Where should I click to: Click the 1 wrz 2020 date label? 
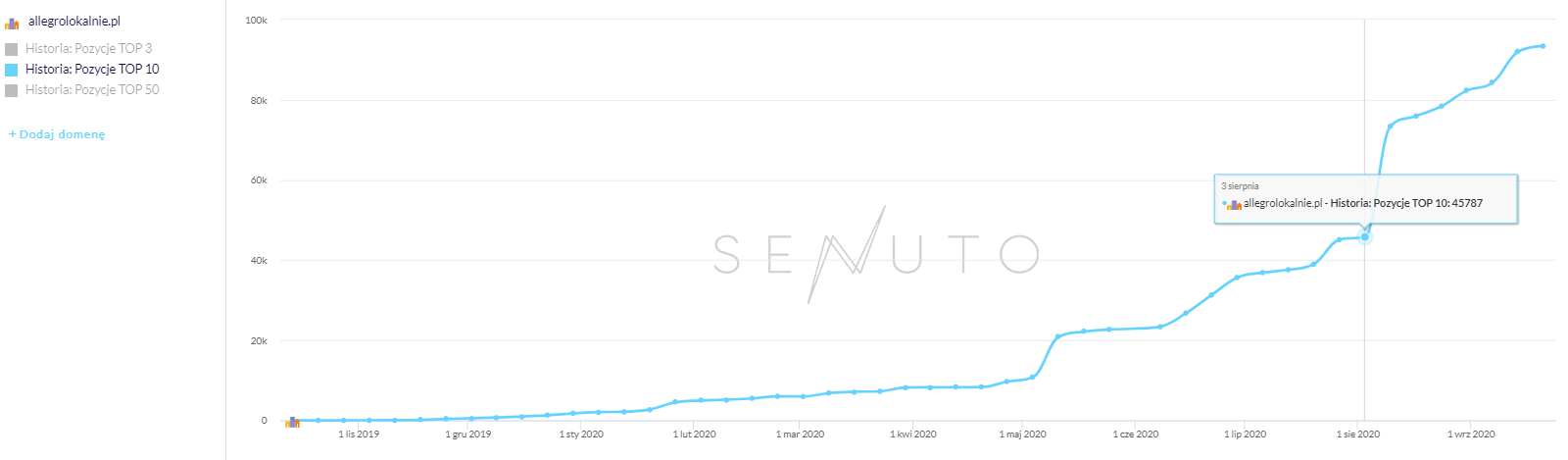(1471, 434)
